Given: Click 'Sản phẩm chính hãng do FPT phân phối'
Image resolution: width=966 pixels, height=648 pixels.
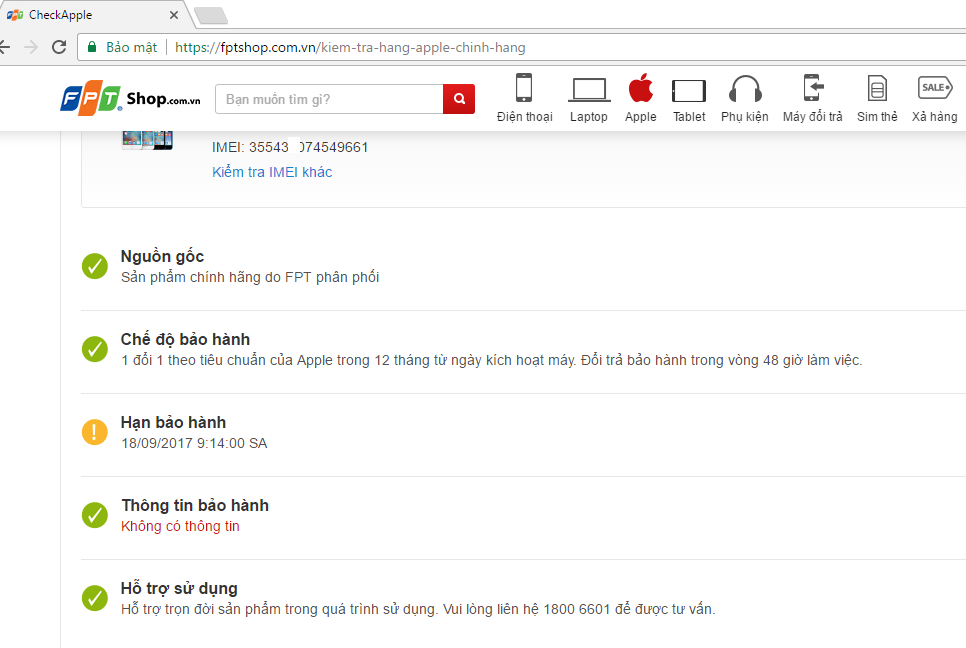Looking at the screenshot, I should [250, 277].
